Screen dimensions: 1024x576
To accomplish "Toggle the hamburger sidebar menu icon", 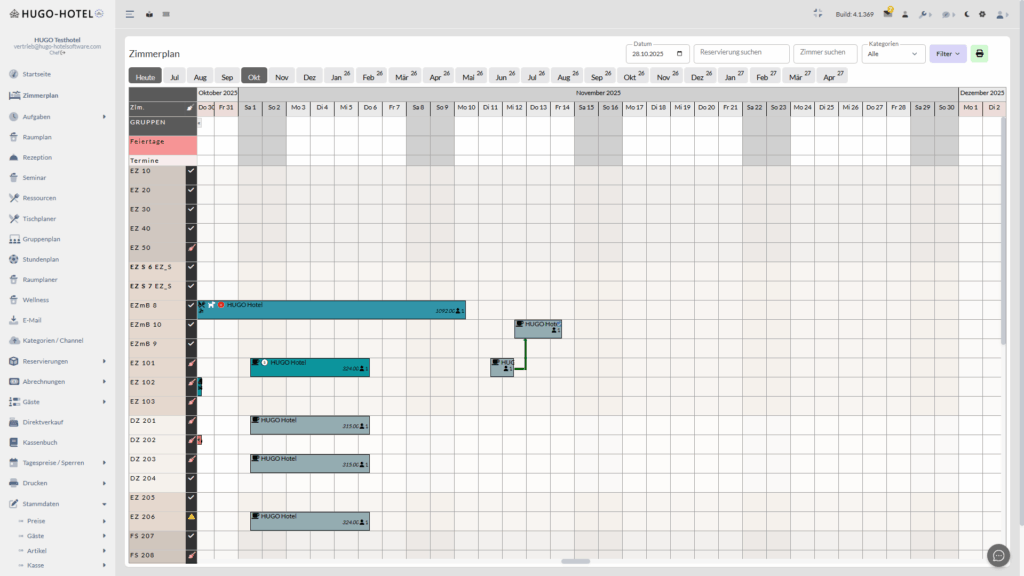I will pos(130,15).
